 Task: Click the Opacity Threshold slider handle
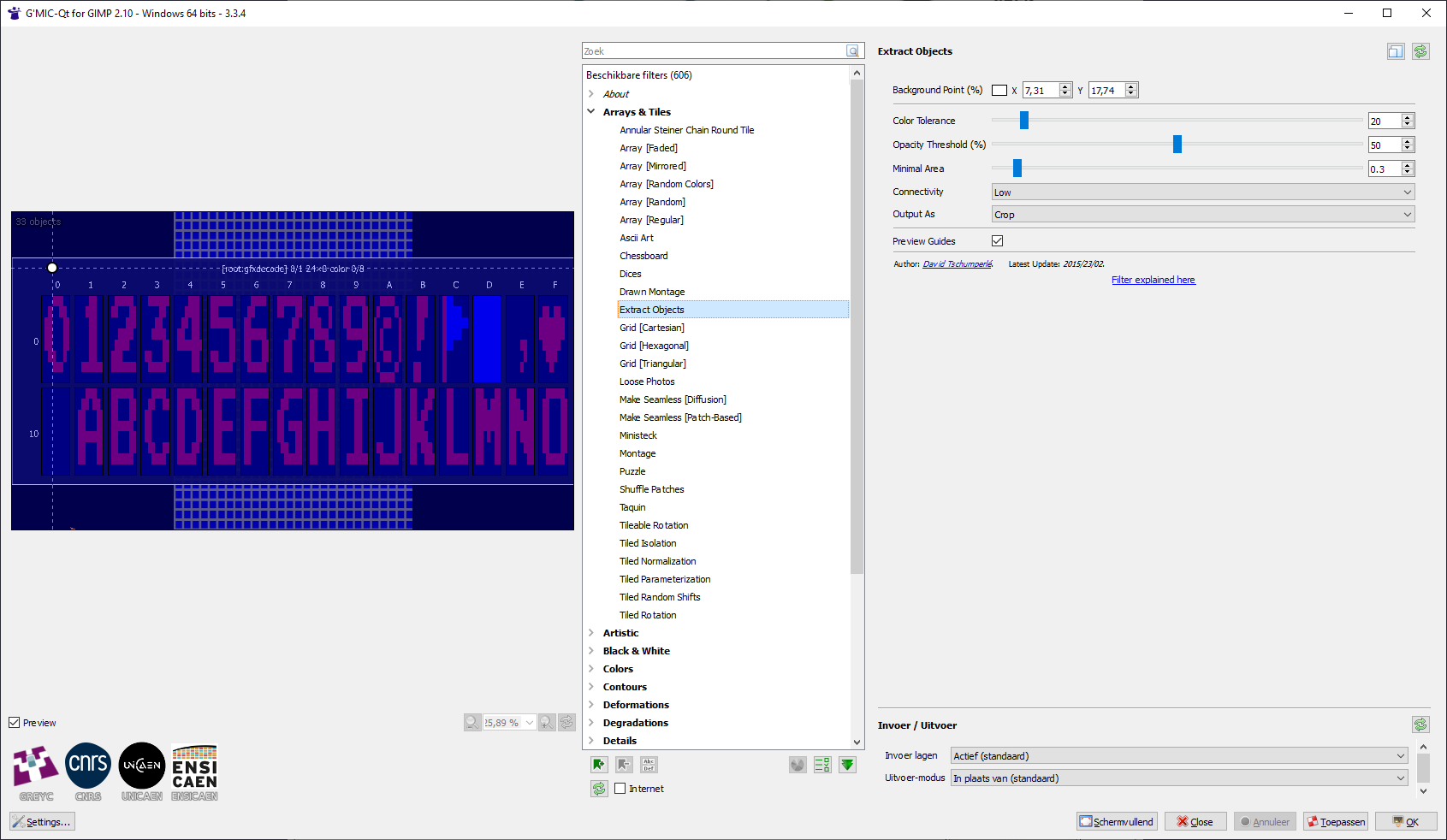(x=1177, y=145)
